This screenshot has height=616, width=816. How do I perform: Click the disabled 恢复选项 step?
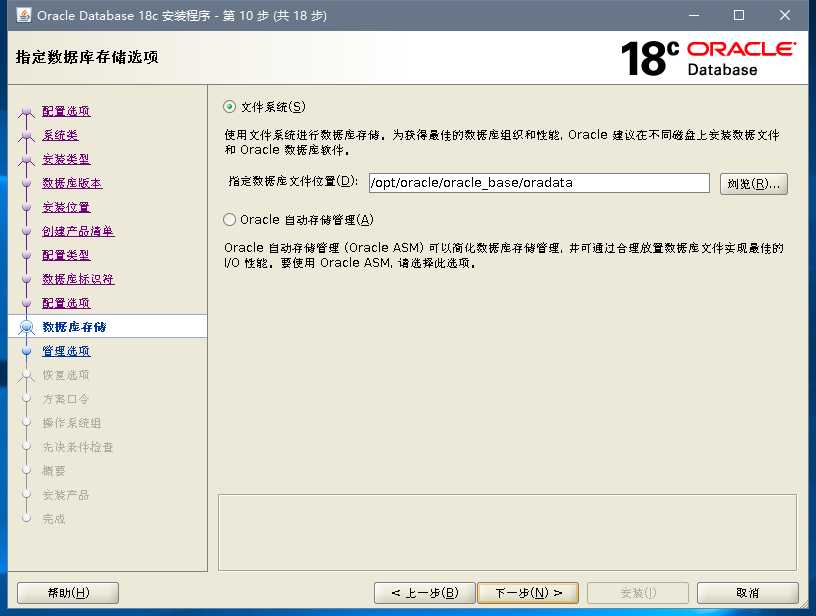(x=66, y=375)
